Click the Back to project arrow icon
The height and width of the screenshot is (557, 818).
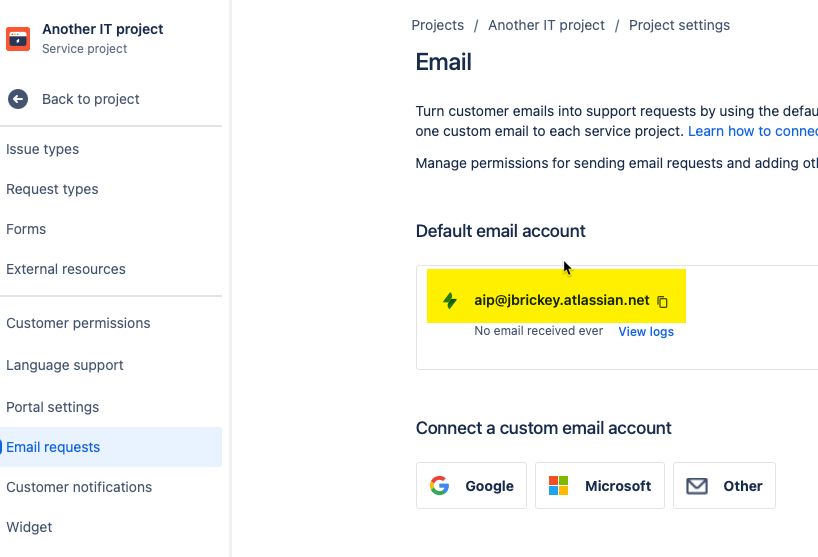18,99
